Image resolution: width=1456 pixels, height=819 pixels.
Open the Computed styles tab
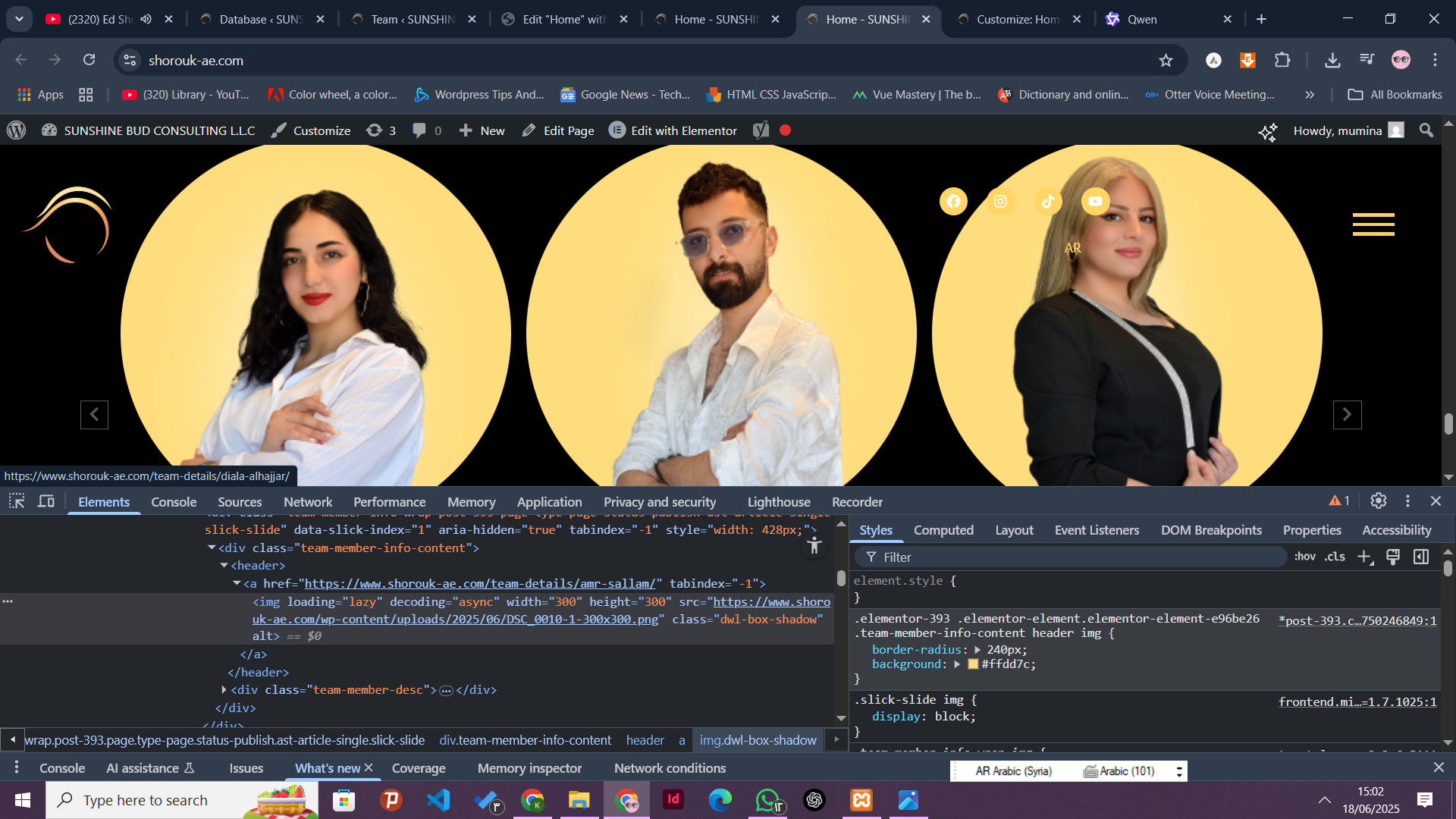point(943,530)
